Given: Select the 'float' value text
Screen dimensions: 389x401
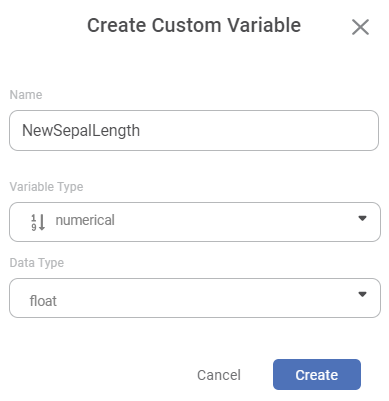Looking at the screenshot, I should coord(43,301).
